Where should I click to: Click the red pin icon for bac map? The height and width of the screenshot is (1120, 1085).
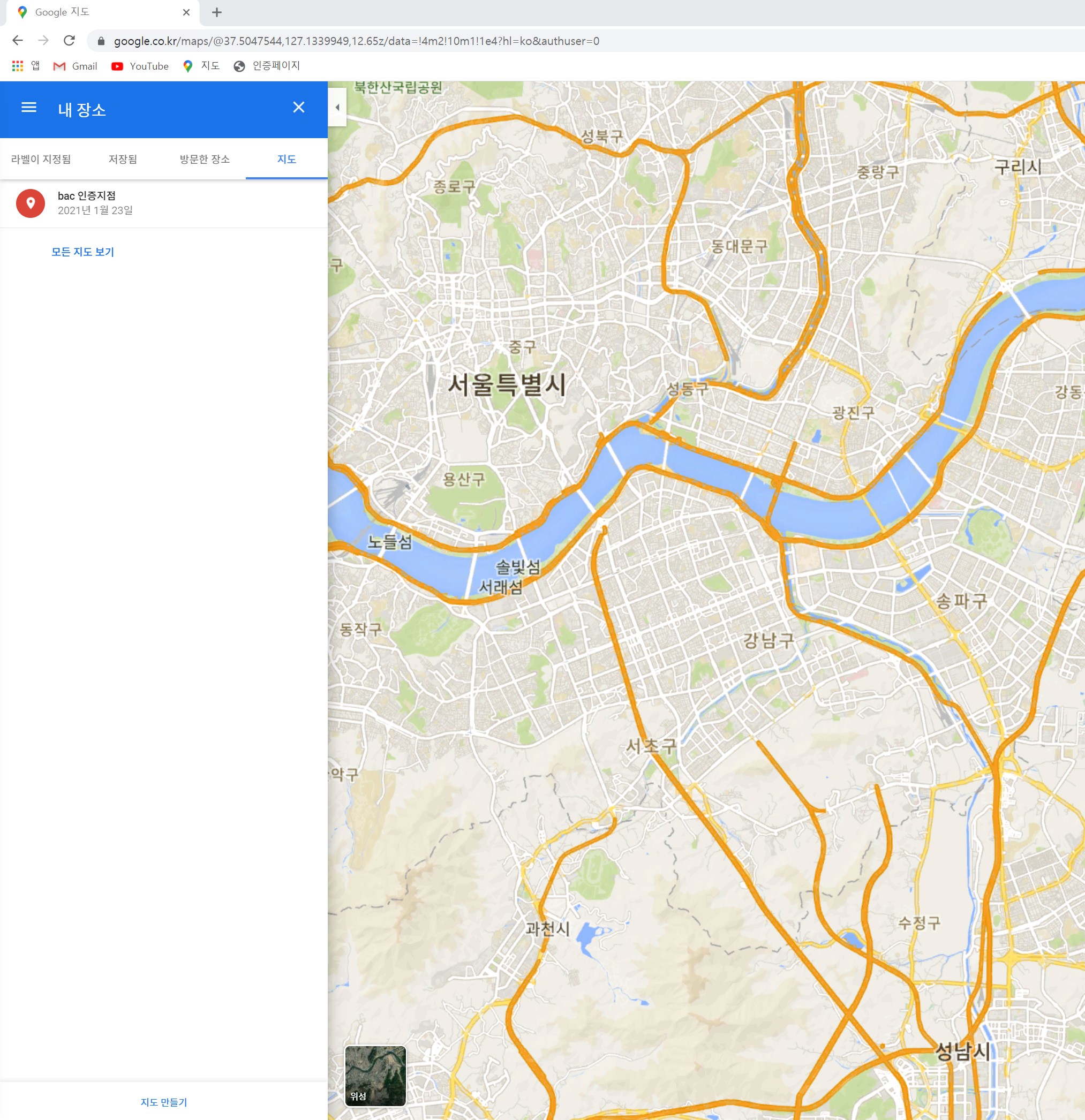pyautogui.click(x=31, y=203)
